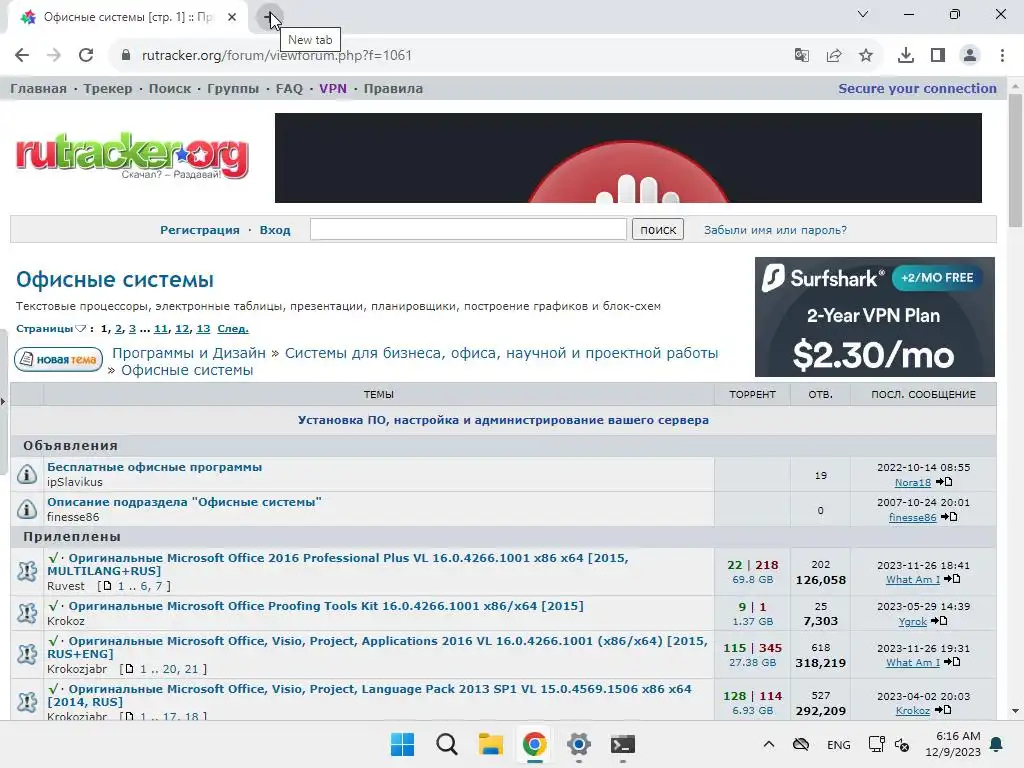Expand the left sidebar handle
The width and height of the screenshot is (1024, 768).
(x=3, y=401)
